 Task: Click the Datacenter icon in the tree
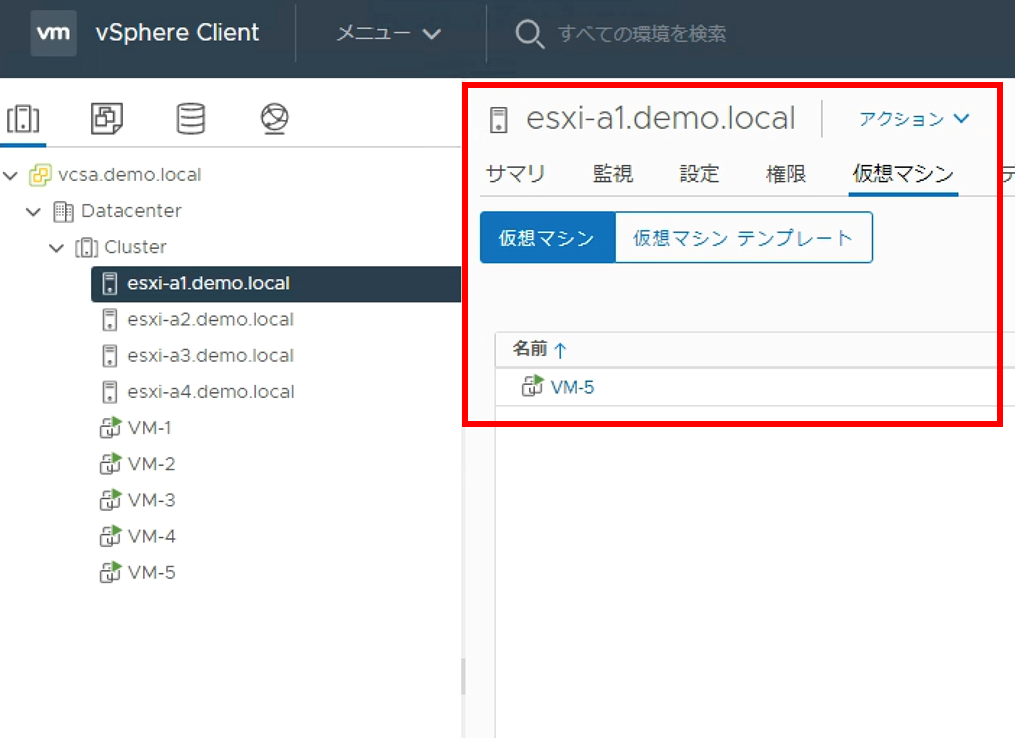[x=63, y=212]
